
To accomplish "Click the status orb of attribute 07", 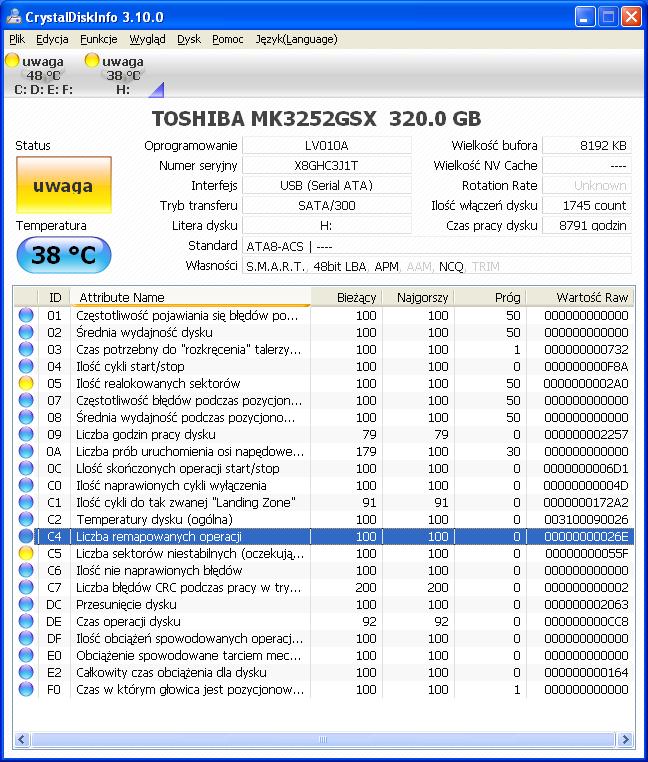I will [26, 400].
